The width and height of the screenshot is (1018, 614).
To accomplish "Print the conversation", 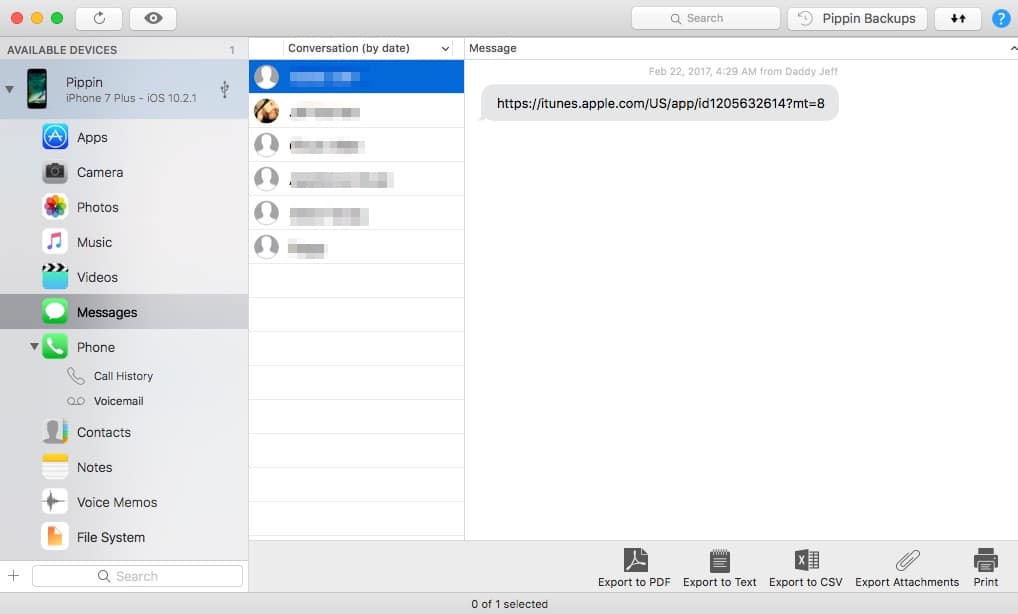I will coord(986,568).
